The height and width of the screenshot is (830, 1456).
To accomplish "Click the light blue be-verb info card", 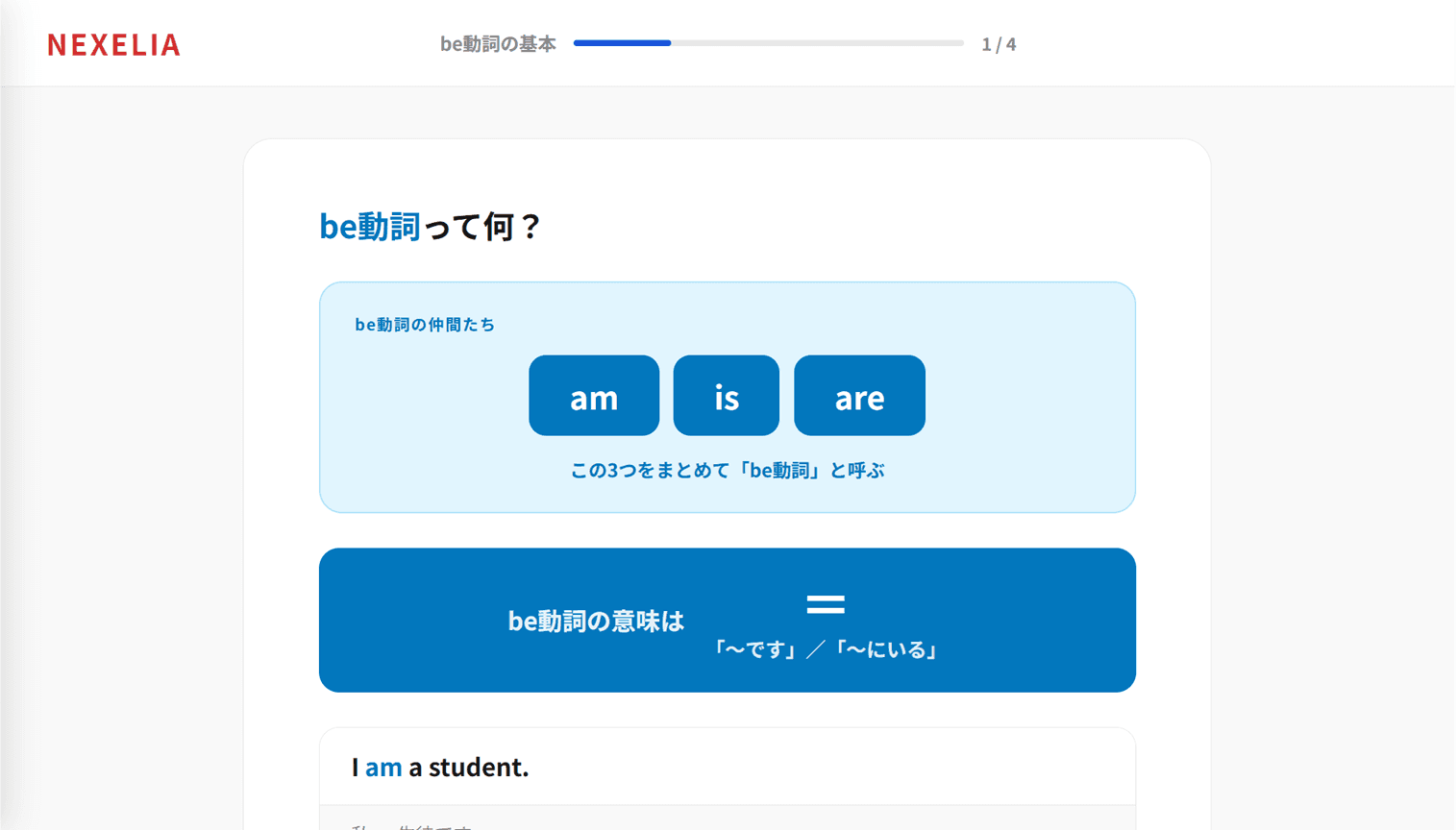I will (727, 397).
